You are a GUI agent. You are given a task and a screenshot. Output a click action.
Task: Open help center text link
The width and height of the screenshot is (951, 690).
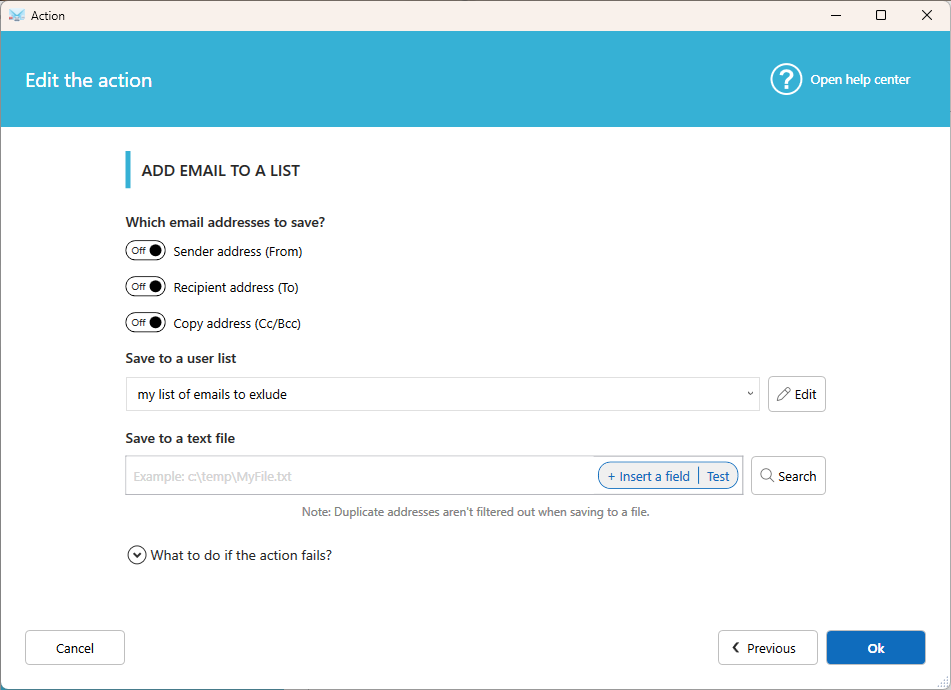pos(860,79)
